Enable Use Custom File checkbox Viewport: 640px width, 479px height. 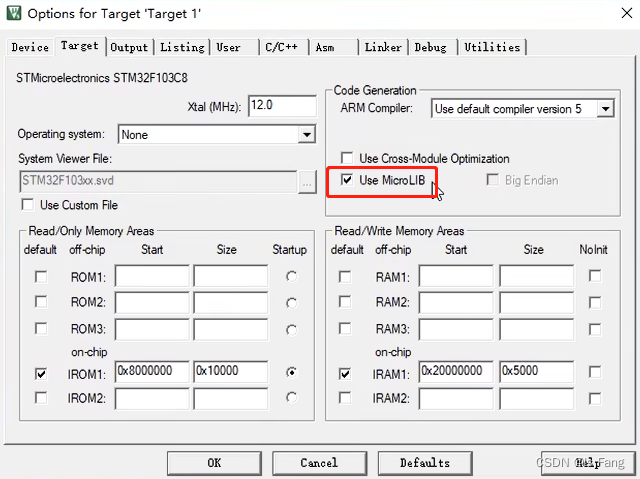tap(28, 204)
